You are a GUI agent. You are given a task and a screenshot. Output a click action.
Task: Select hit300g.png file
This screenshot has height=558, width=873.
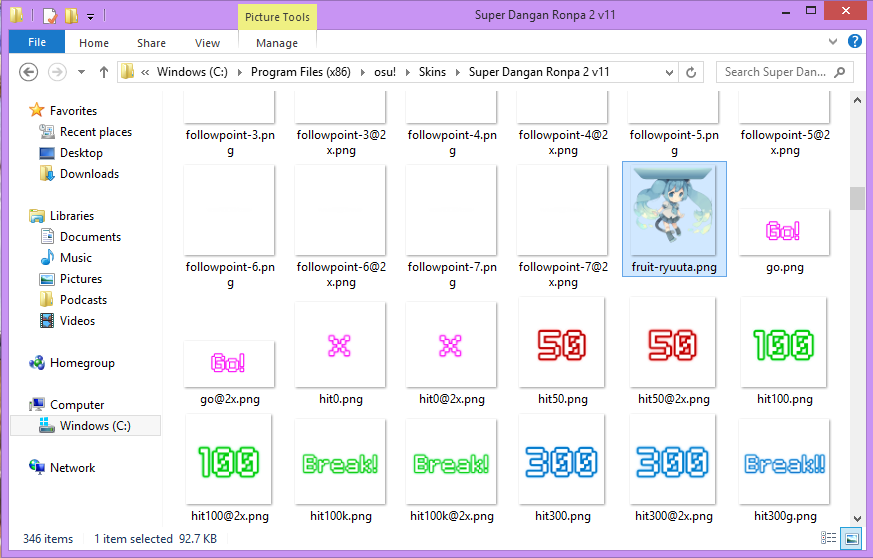pos(784,471)
